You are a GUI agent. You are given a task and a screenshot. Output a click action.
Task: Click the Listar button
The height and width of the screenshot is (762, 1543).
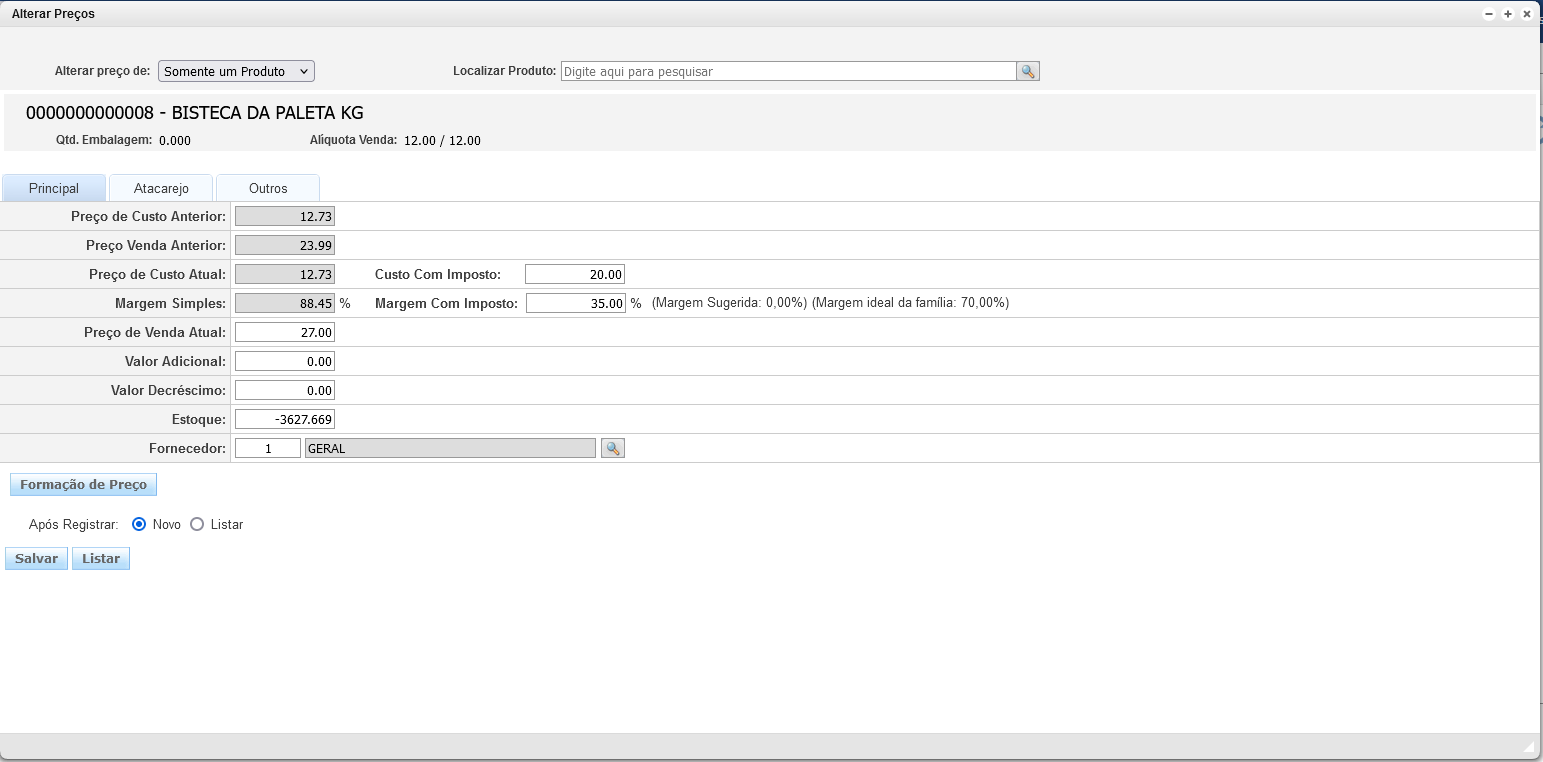click(x=101, y=559)
